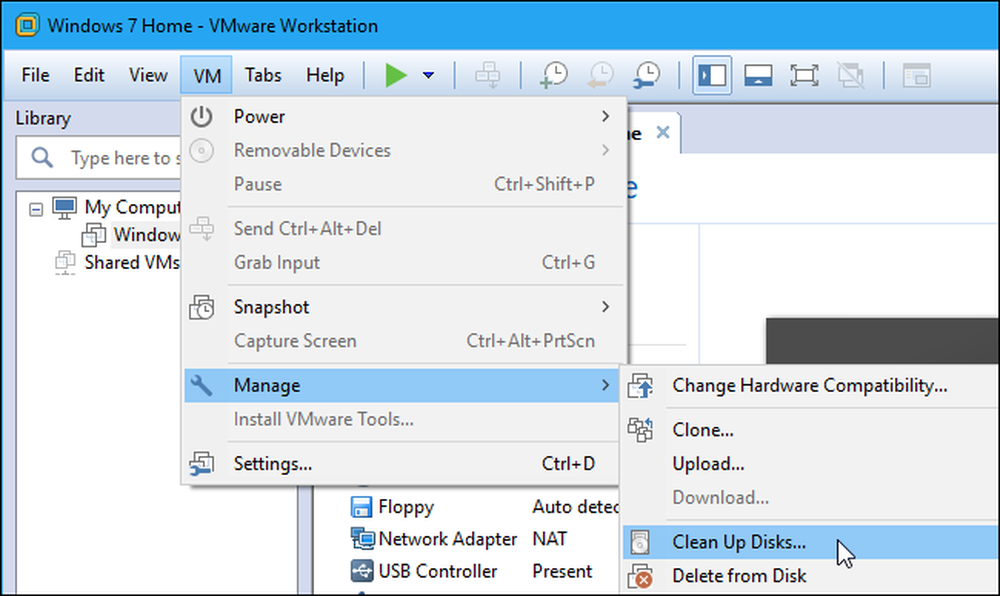
Task: Click Download in the Manage submenu
Action: coord(810,498)
